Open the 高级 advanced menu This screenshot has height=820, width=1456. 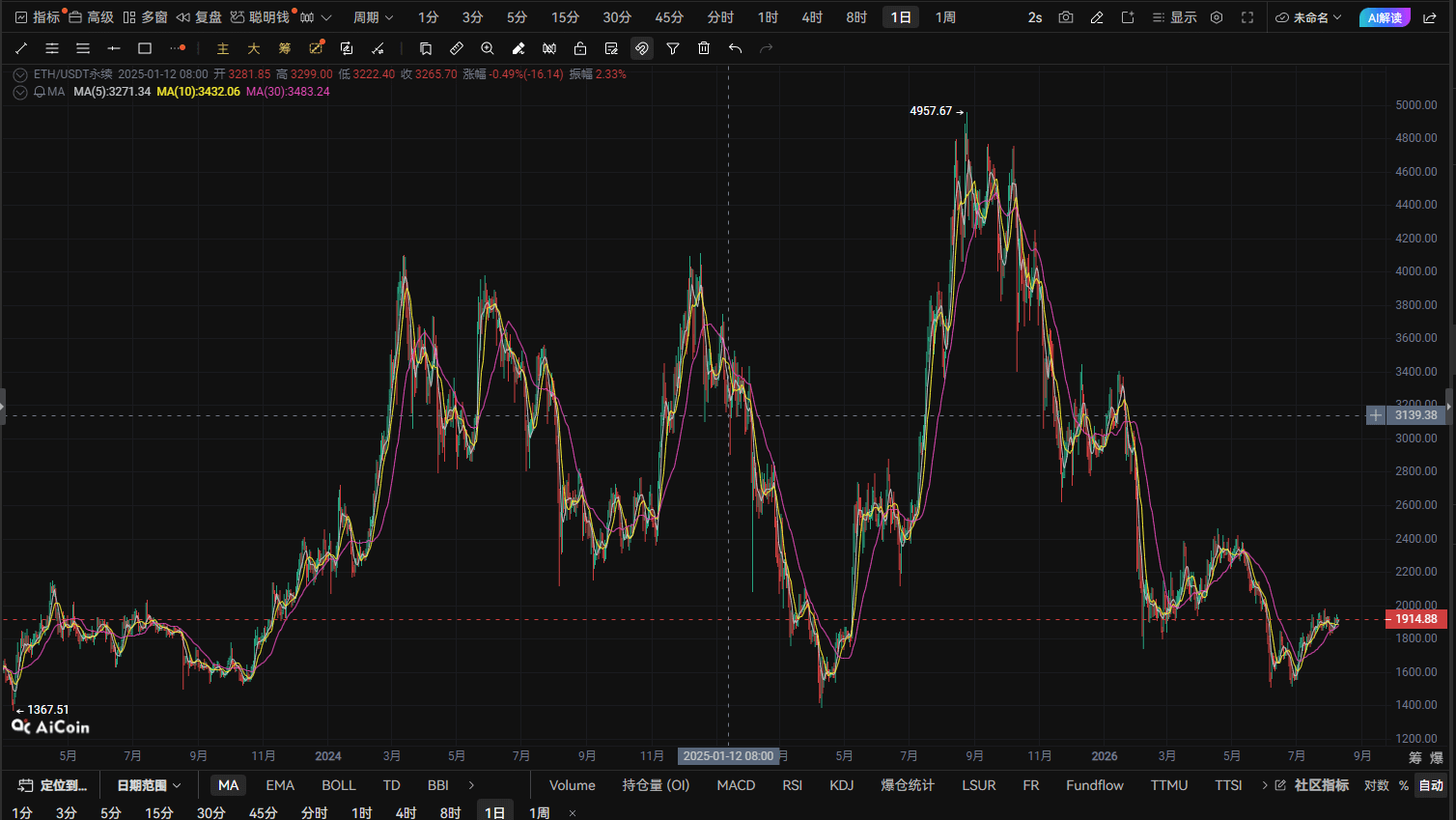(92, 17)
